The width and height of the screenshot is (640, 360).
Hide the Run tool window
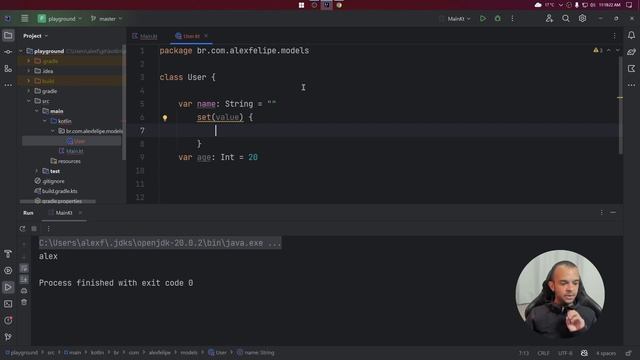613,212
